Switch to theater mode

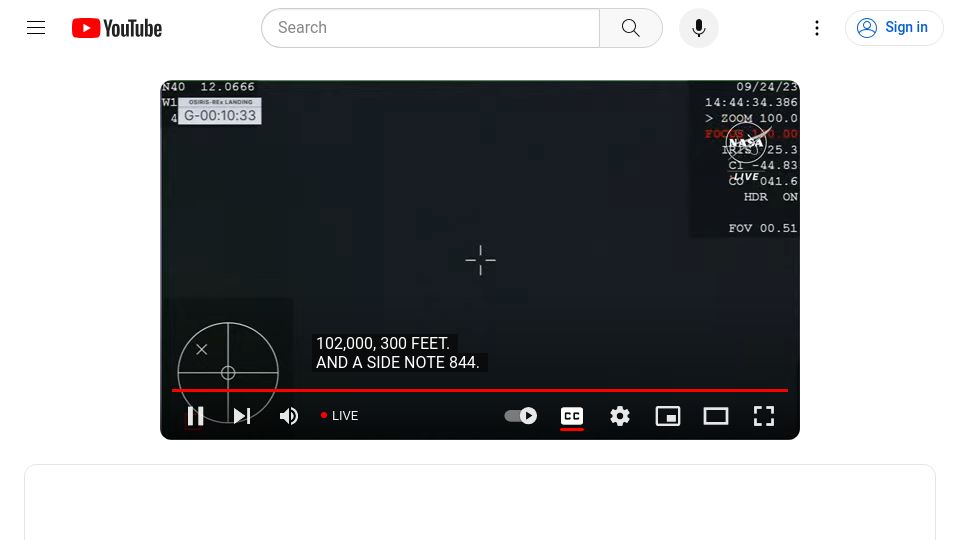(716, 416)
